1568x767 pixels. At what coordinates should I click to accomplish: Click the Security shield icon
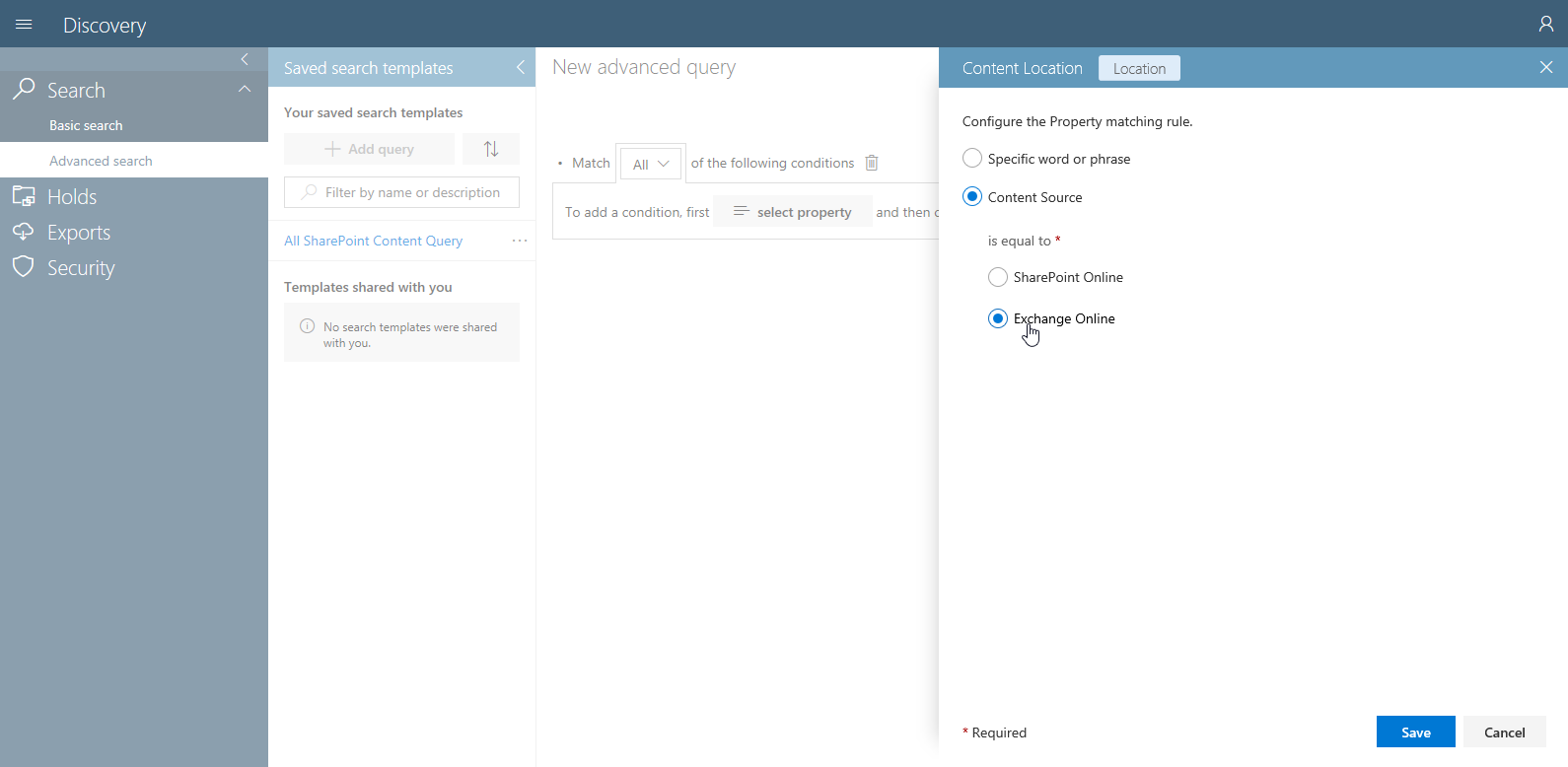point(24,267)
